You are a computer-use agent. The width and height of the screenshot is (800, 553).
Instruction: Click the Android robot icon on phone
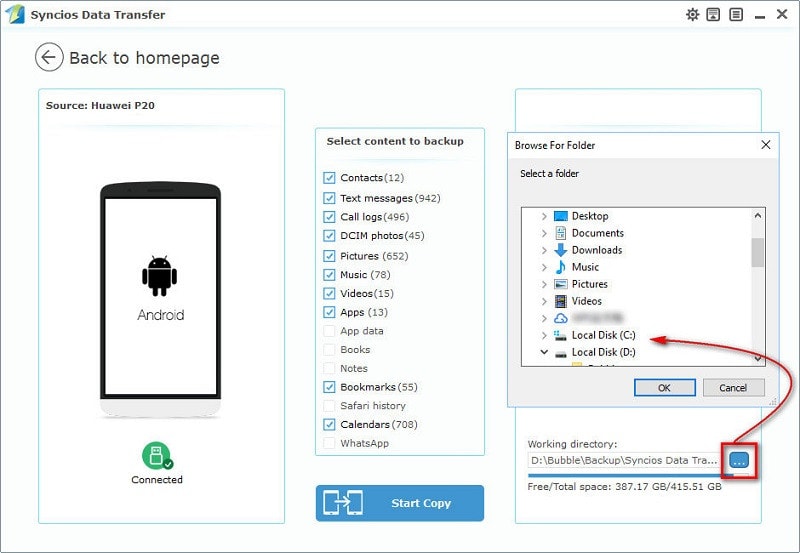coord(160,275)
